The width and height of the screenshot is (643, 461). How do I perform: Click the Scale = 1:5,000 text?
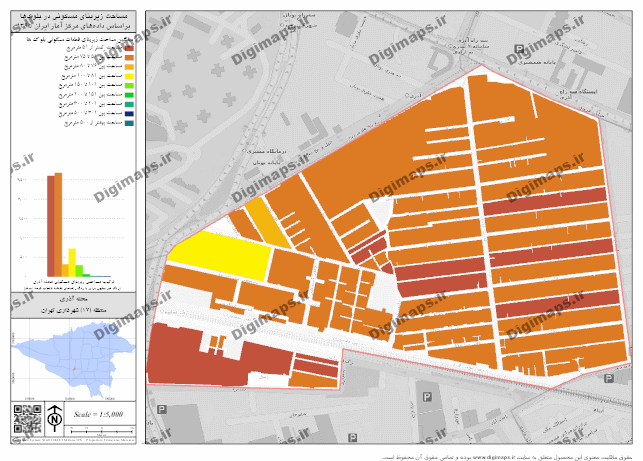pos(98,414)
